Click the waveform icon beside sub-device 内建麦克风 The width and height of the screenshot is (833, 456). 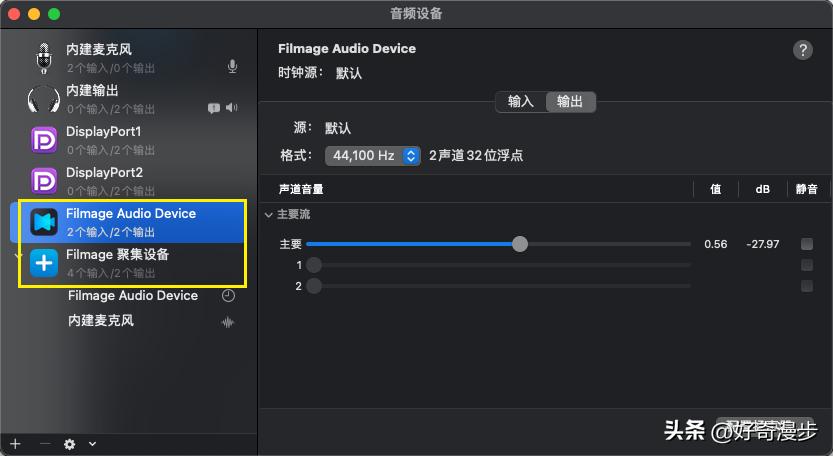(228, 322)
